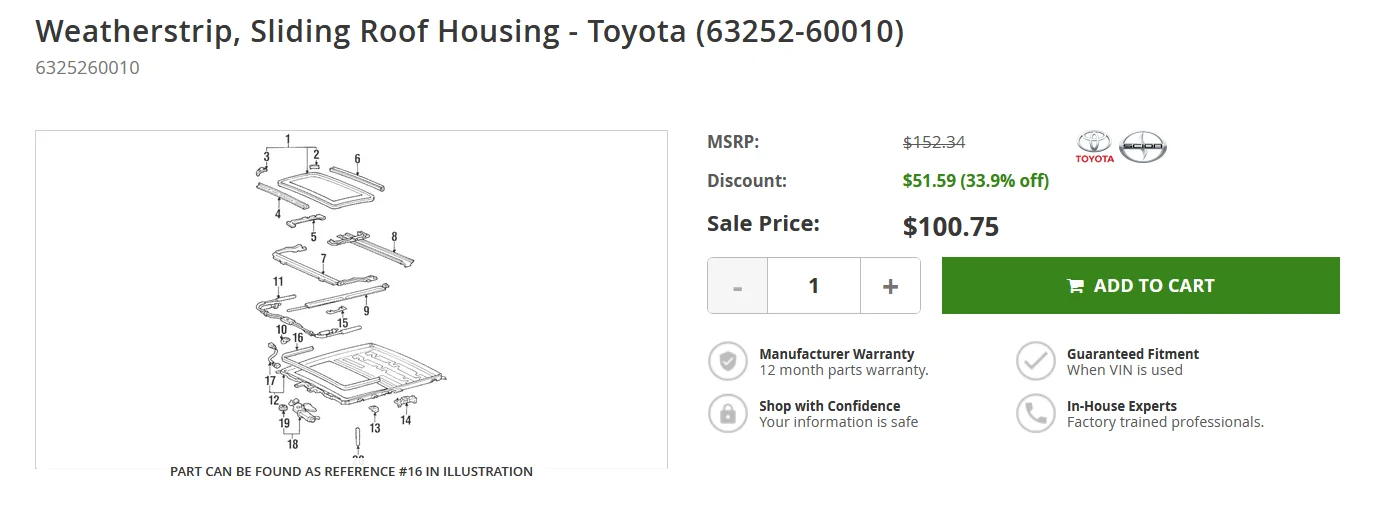Click the shopping cart icon in button
Screen dimensions: 1377x521
[1076, 286]
